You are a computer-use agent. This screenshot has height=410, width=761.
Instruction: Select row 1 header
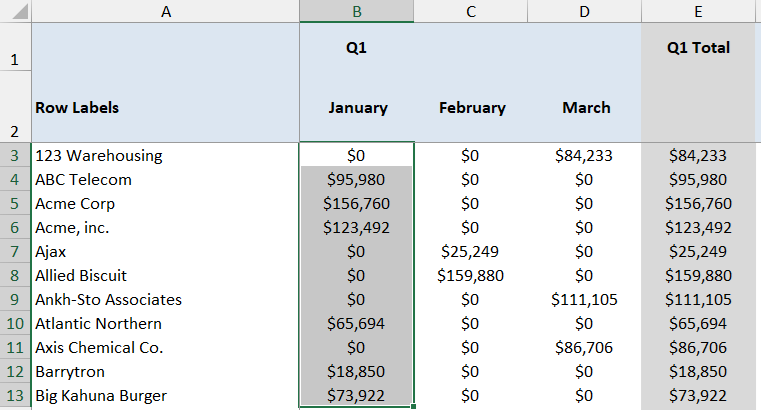pyautogui.click(x=15, y=47)
